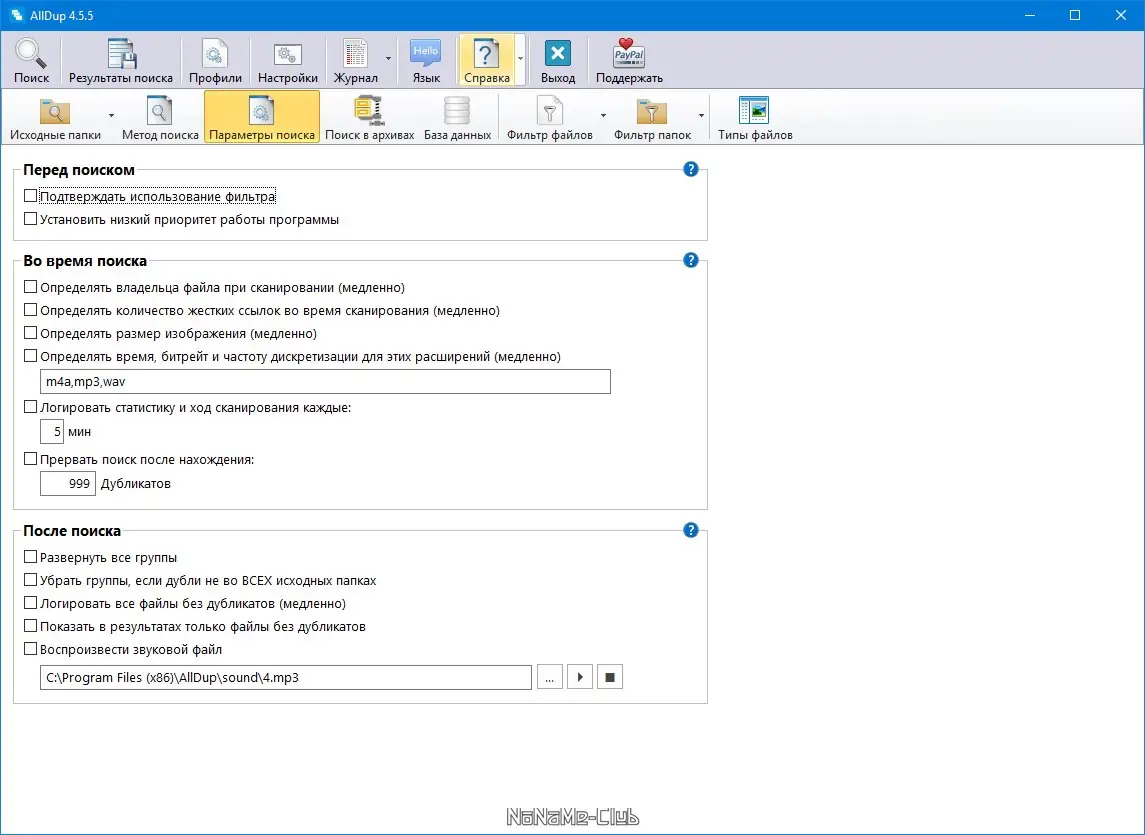Image resolution: width=1145 pixels, height=835 pixels.
Task: Browse for a sound file with the ellipsis button
Action: tap(549, 677)
